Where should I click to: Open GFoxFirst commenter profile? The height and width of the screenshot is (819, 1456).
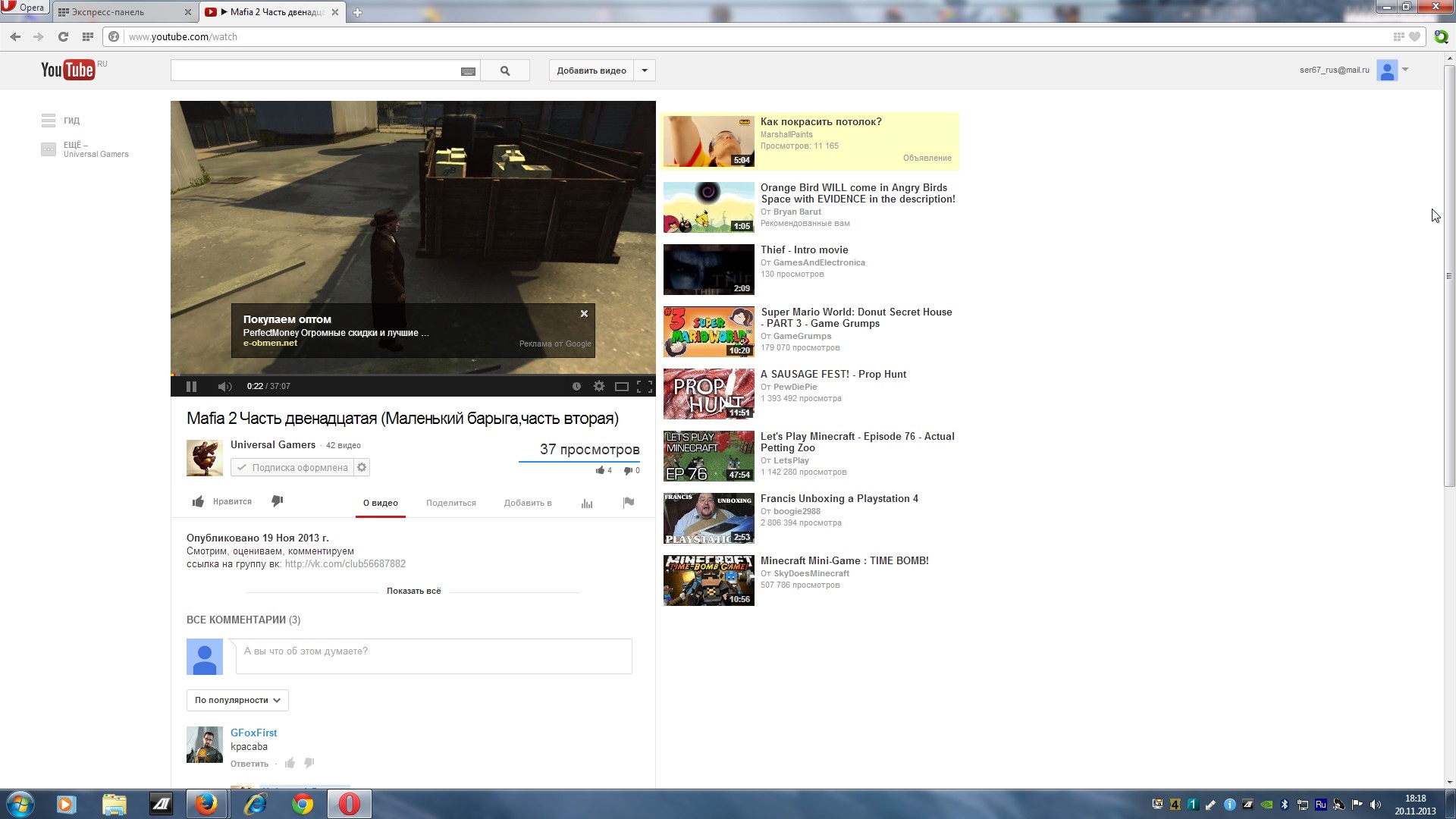(x=254, y=733)
